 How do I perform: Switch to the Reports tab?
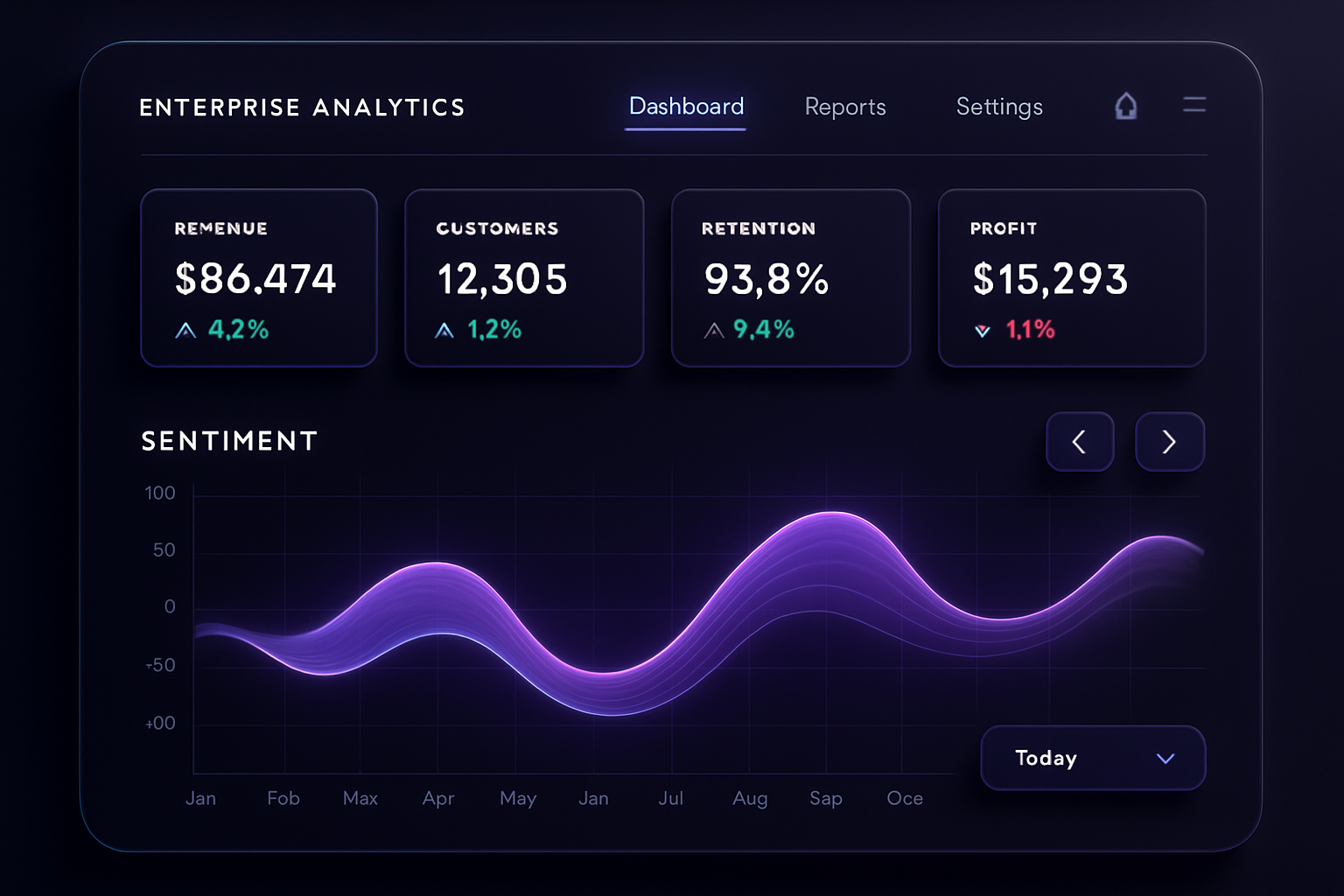(x=844, y=107)
